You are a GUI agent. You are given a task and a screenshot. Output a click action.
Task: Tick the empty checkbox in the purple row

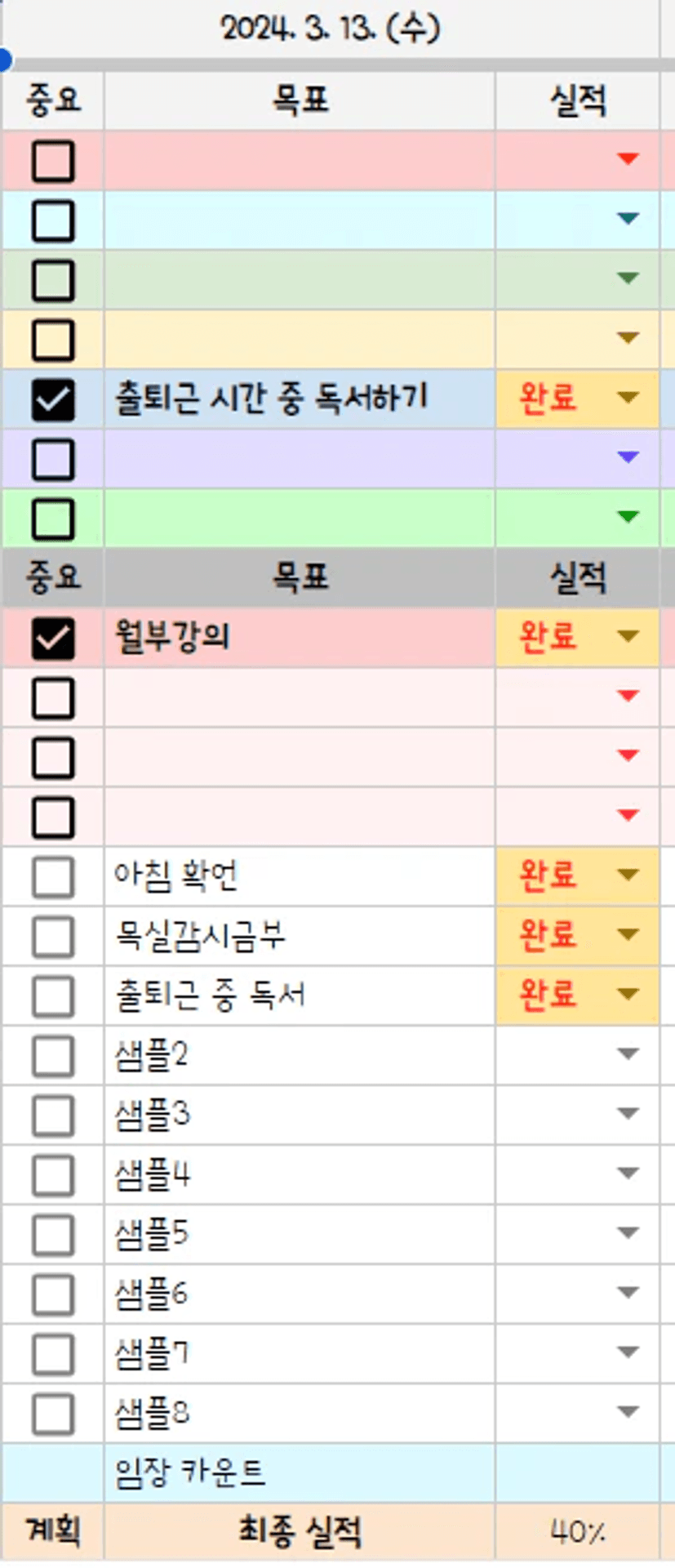coord(53,459)
